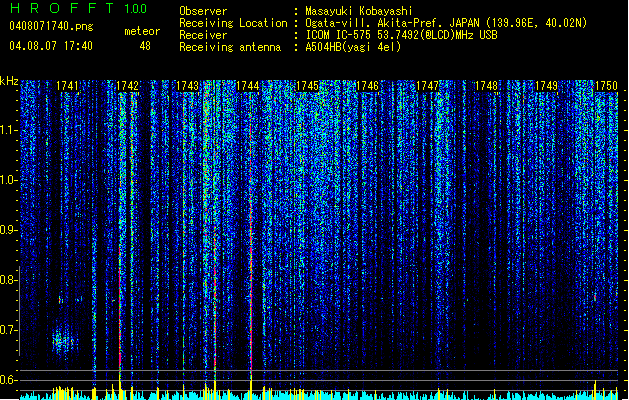Image resolution: width=629 pixels, height=400 pixels.
Task: Click the Receiving Location label
Action: point(233,23)
